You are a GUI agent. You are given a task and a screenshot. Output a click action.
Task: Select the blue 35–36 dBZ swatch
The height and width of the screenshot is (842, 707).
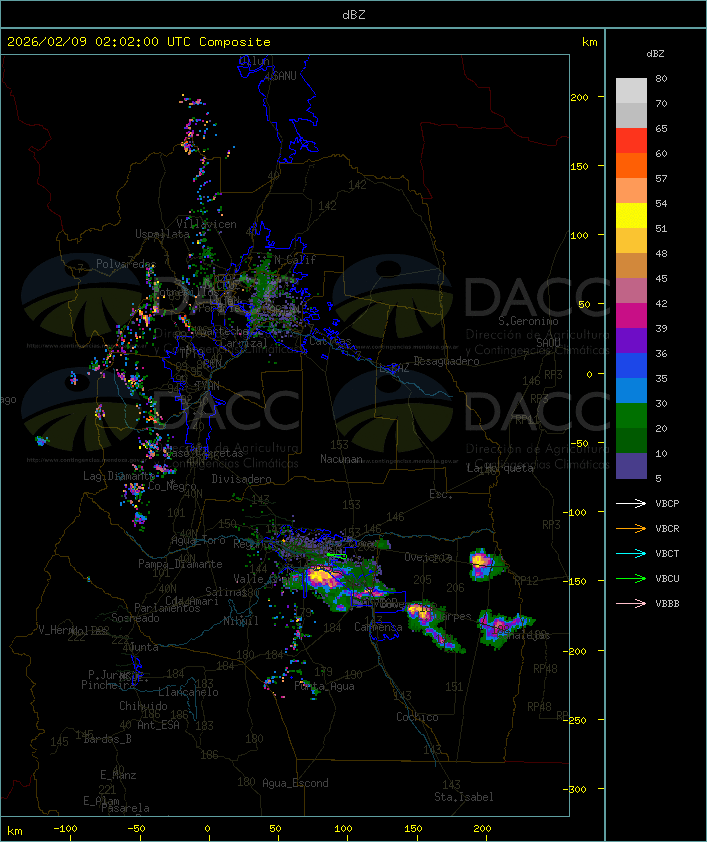[x=631, y=366]
